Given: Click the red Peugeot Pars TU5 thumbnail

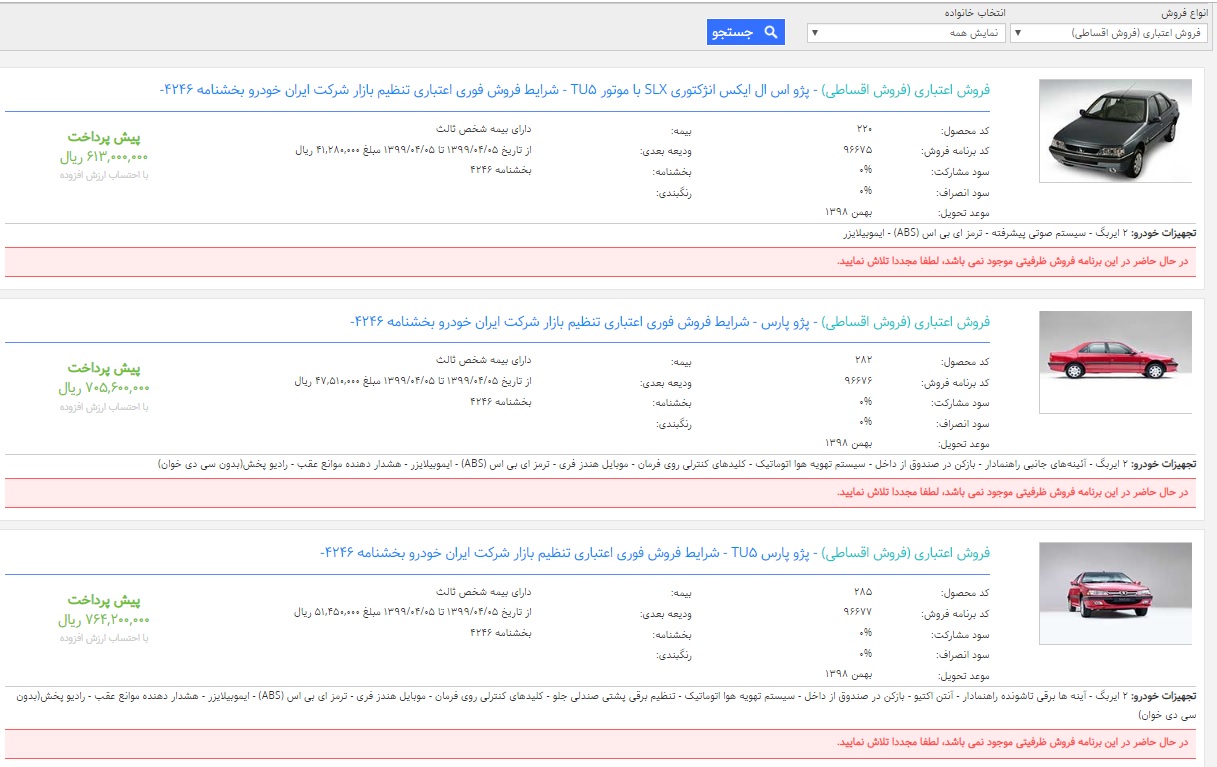Looking at the screenshot, I should pyautogui.click(x=1115, y=594).
